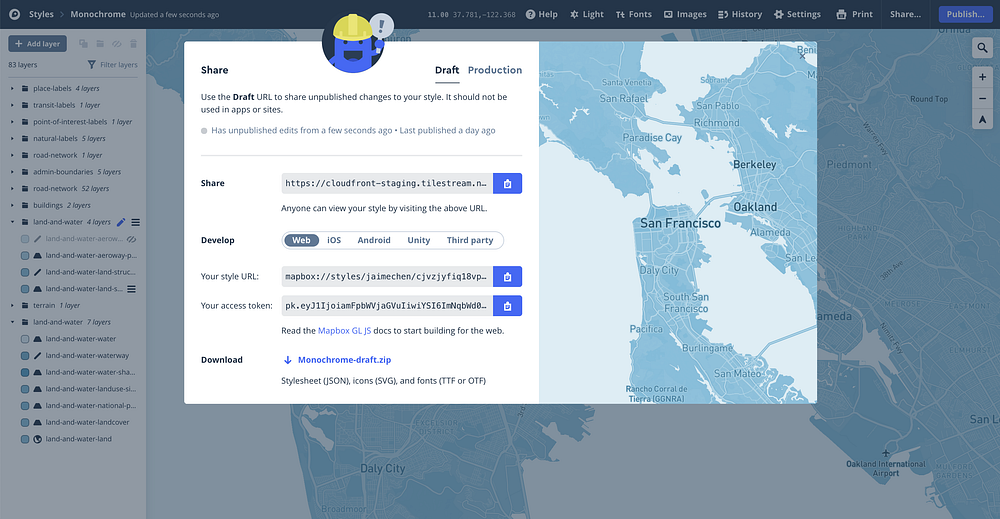Expand the buildings group arrow

(x=12, y=205)
